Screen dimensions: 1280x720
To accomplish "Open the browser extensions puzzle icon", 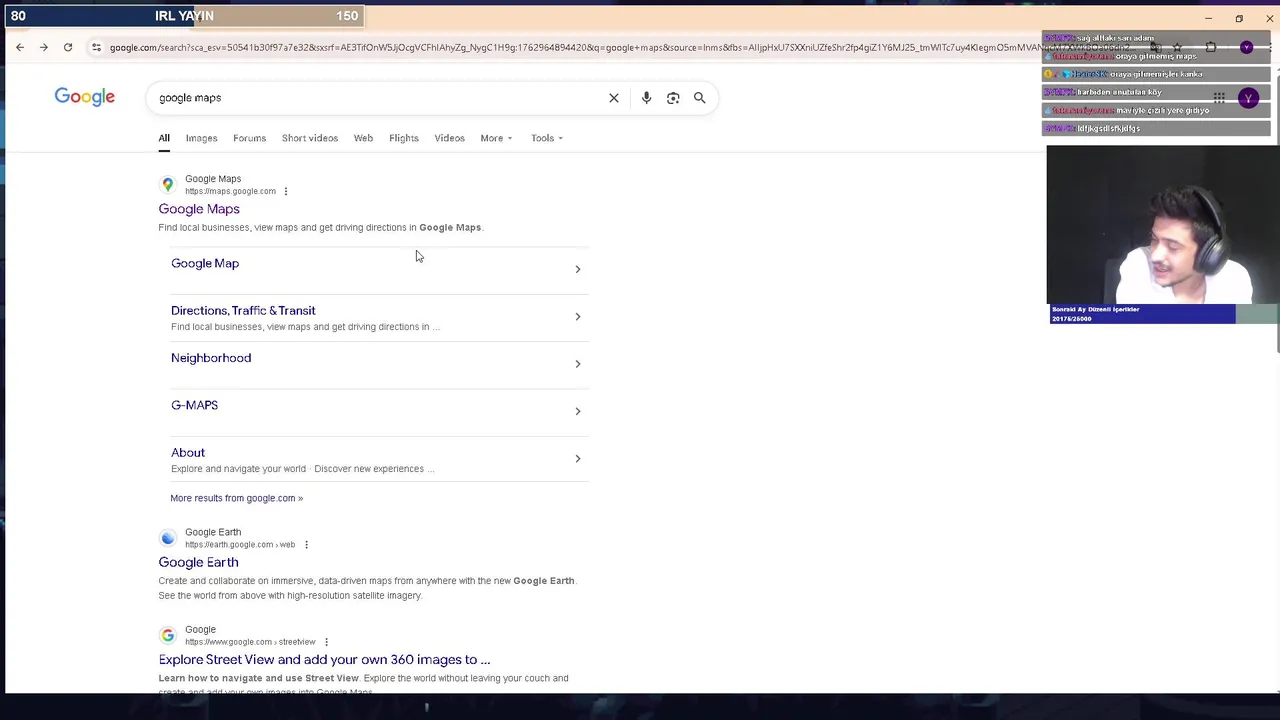I will 1211,47.
